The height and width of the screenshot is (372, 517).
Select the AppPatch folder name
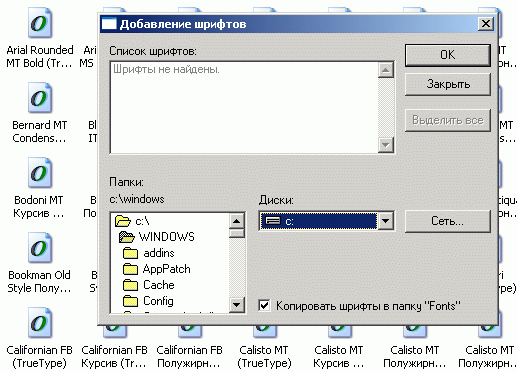(x=167, y=269)
